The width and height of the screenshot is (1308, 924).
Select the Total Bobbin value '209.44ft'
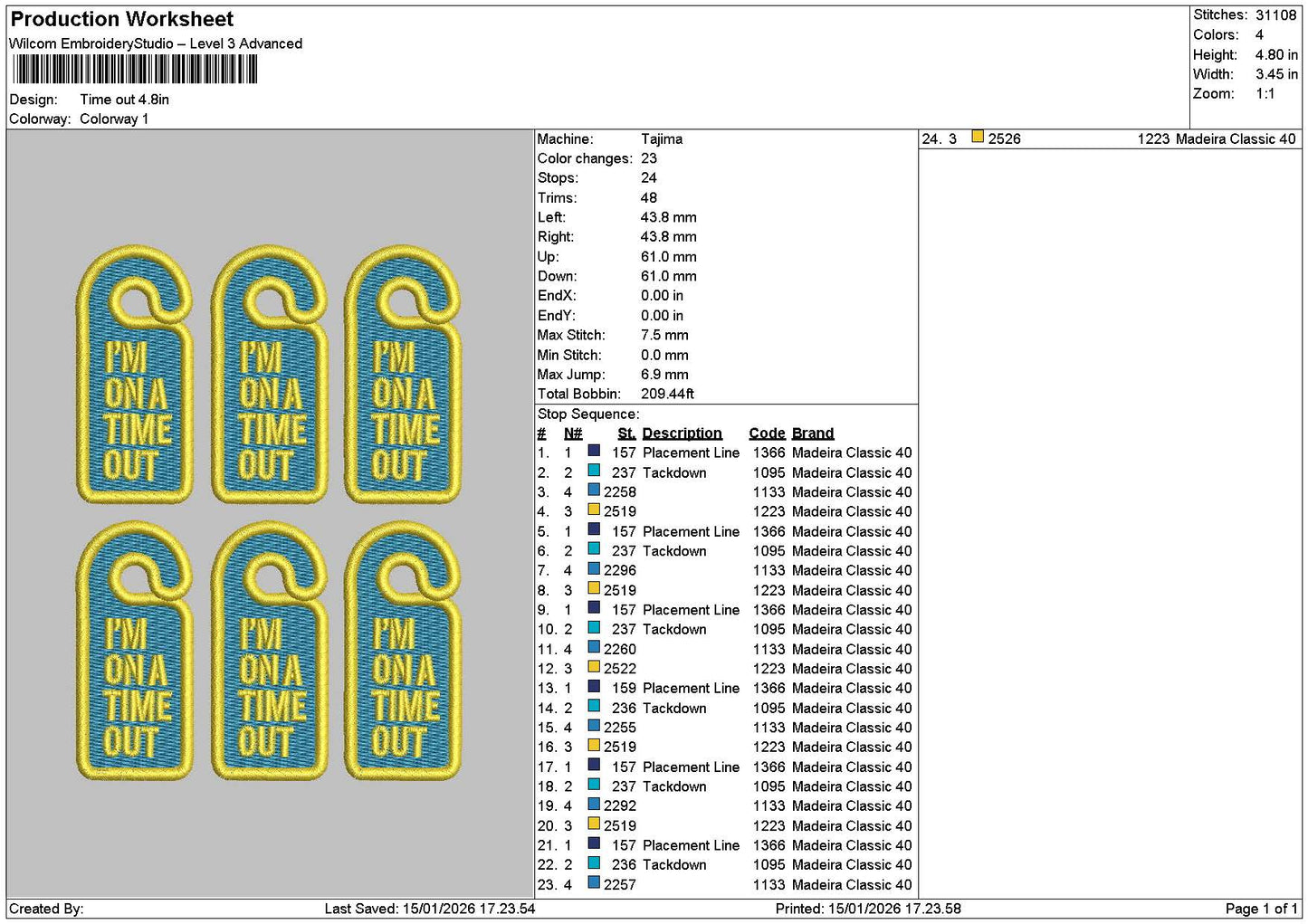pyautogui.click(x=668, y=394)
